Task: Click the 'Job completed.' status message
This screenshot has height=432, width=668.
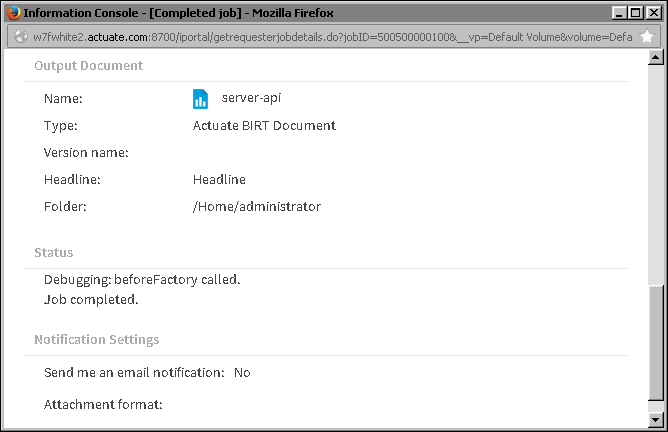Action: (x=91, y=298)
